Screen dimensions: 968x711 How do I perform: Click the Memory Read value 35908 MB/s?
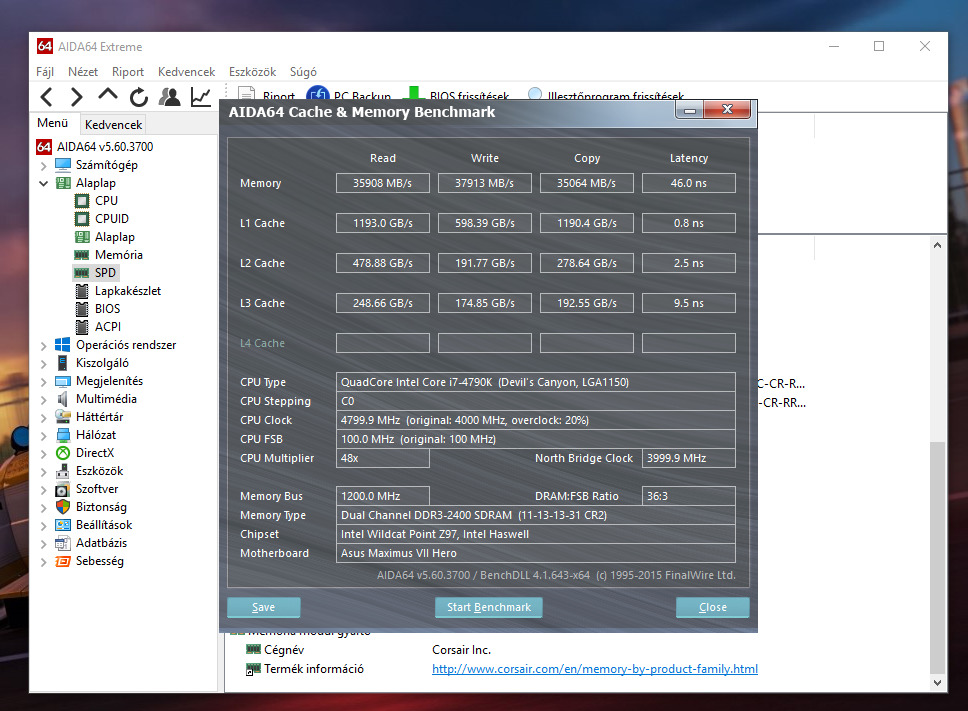383,183
